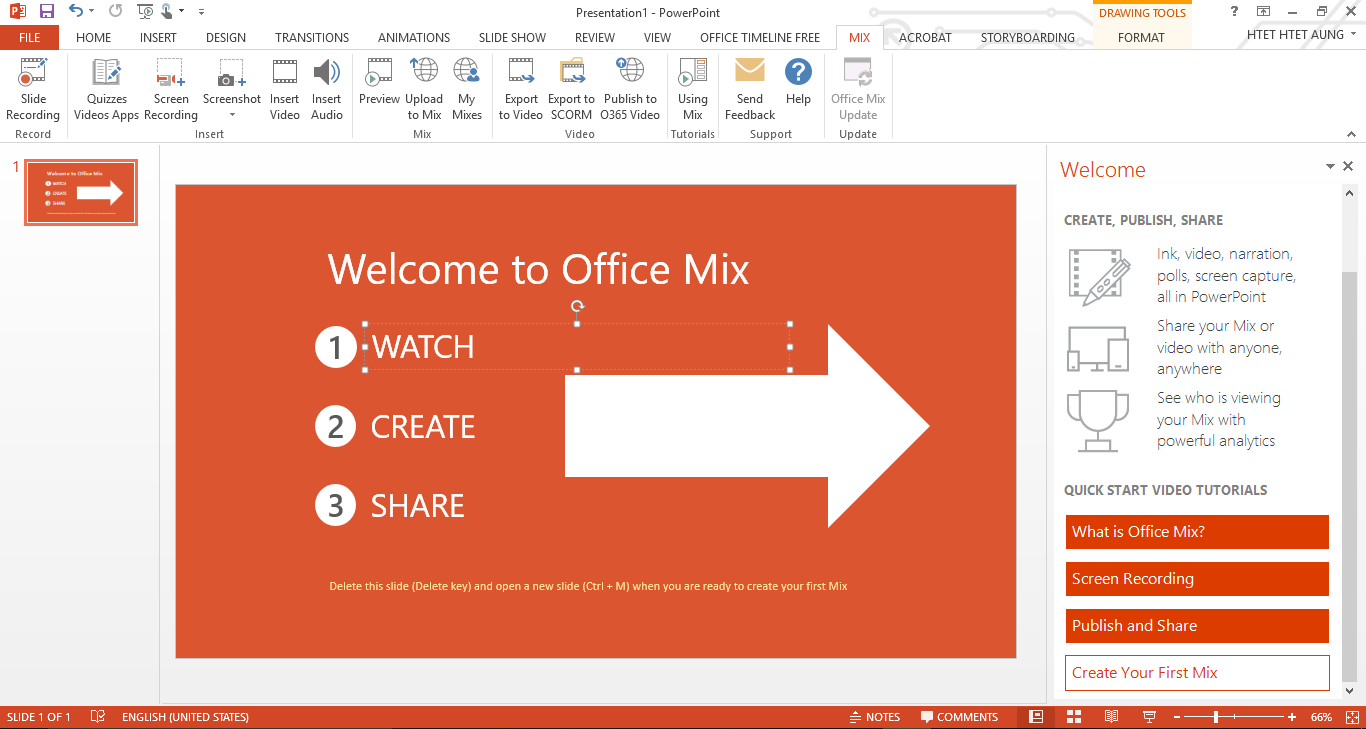Viewport: 1366px width, 729px height.
Task: Toggle Comments pane
Action: click(x=959, y=717)
